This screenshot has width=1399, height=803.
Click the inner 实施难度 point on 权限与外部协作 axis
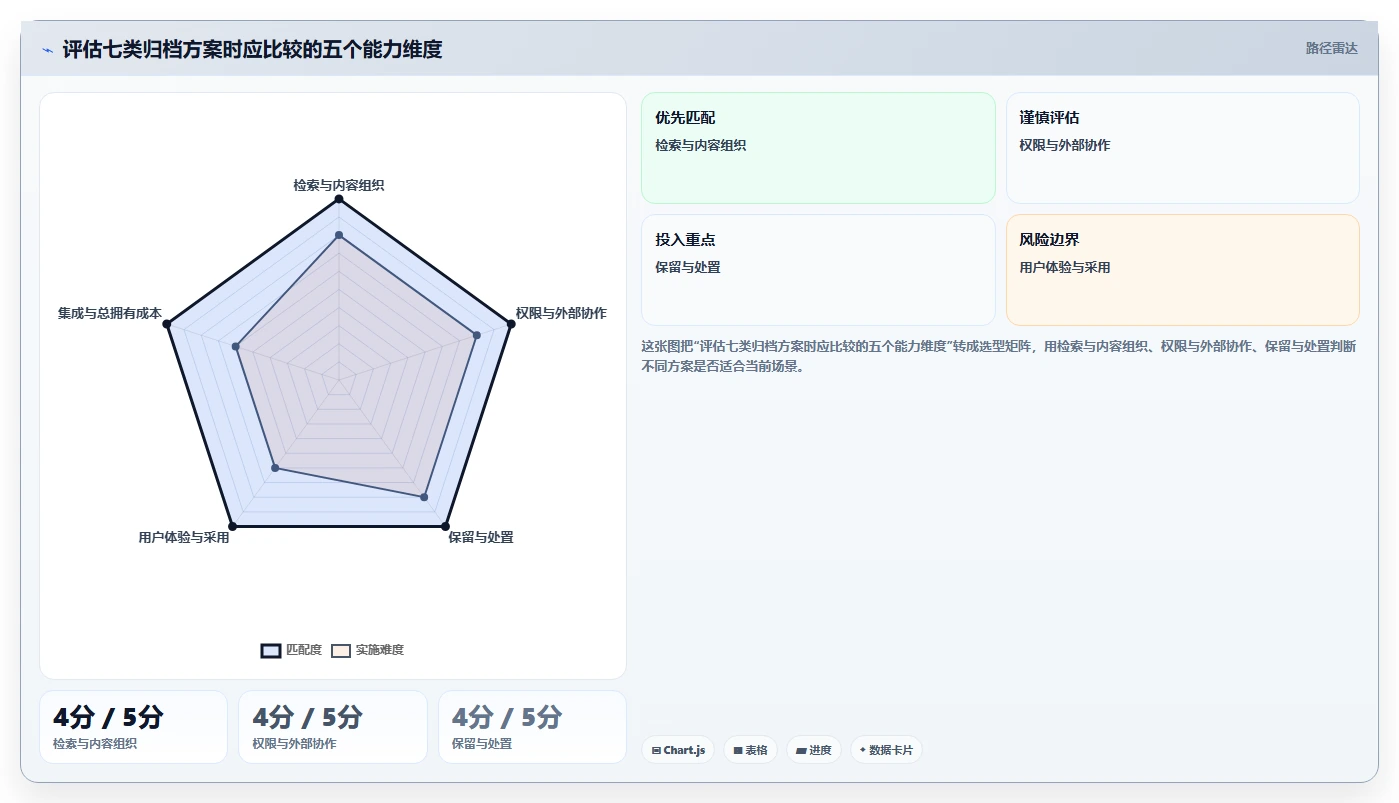click(x=476, y=335)
